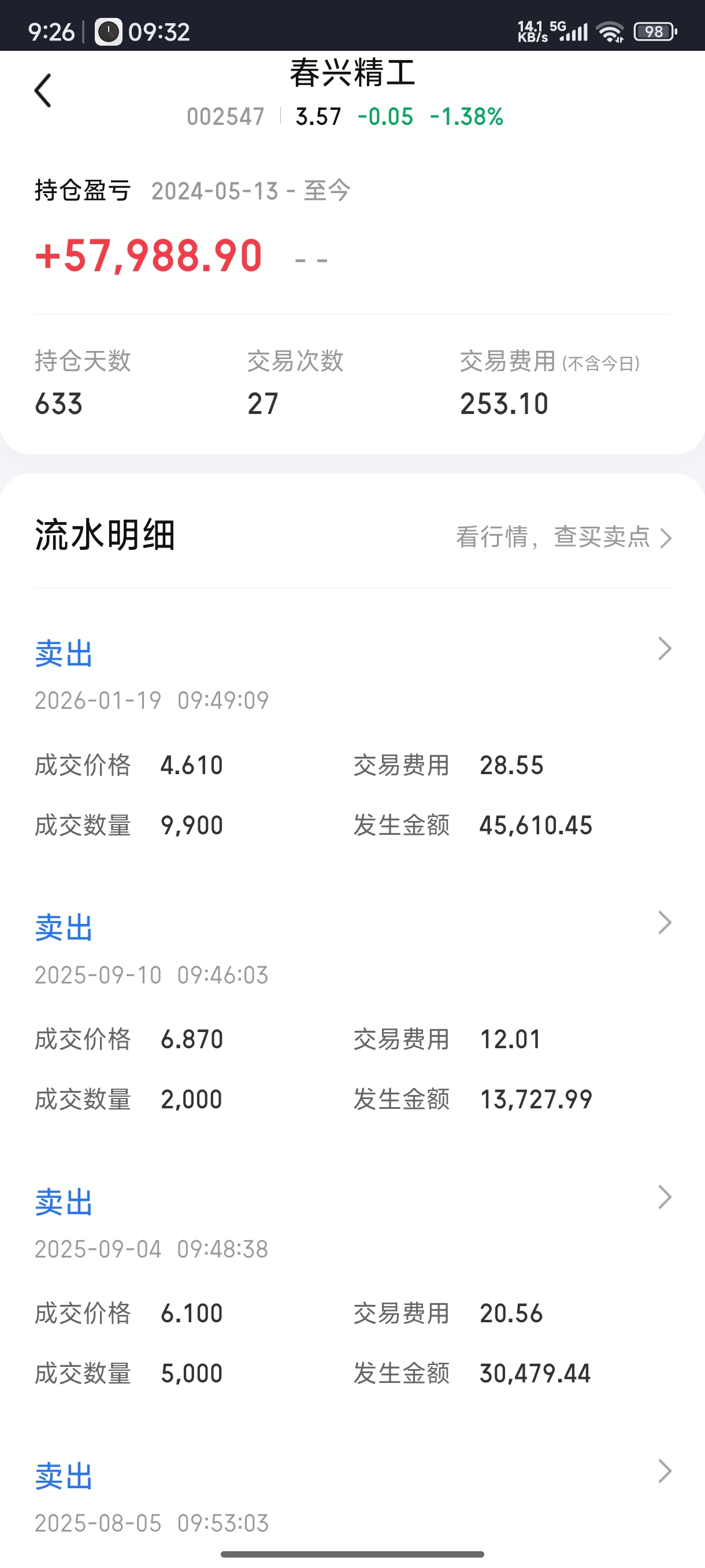The image size is (705, 1568).
Task: Expand the 2025-09-10 sell record chevron
Action: point(665,923)
